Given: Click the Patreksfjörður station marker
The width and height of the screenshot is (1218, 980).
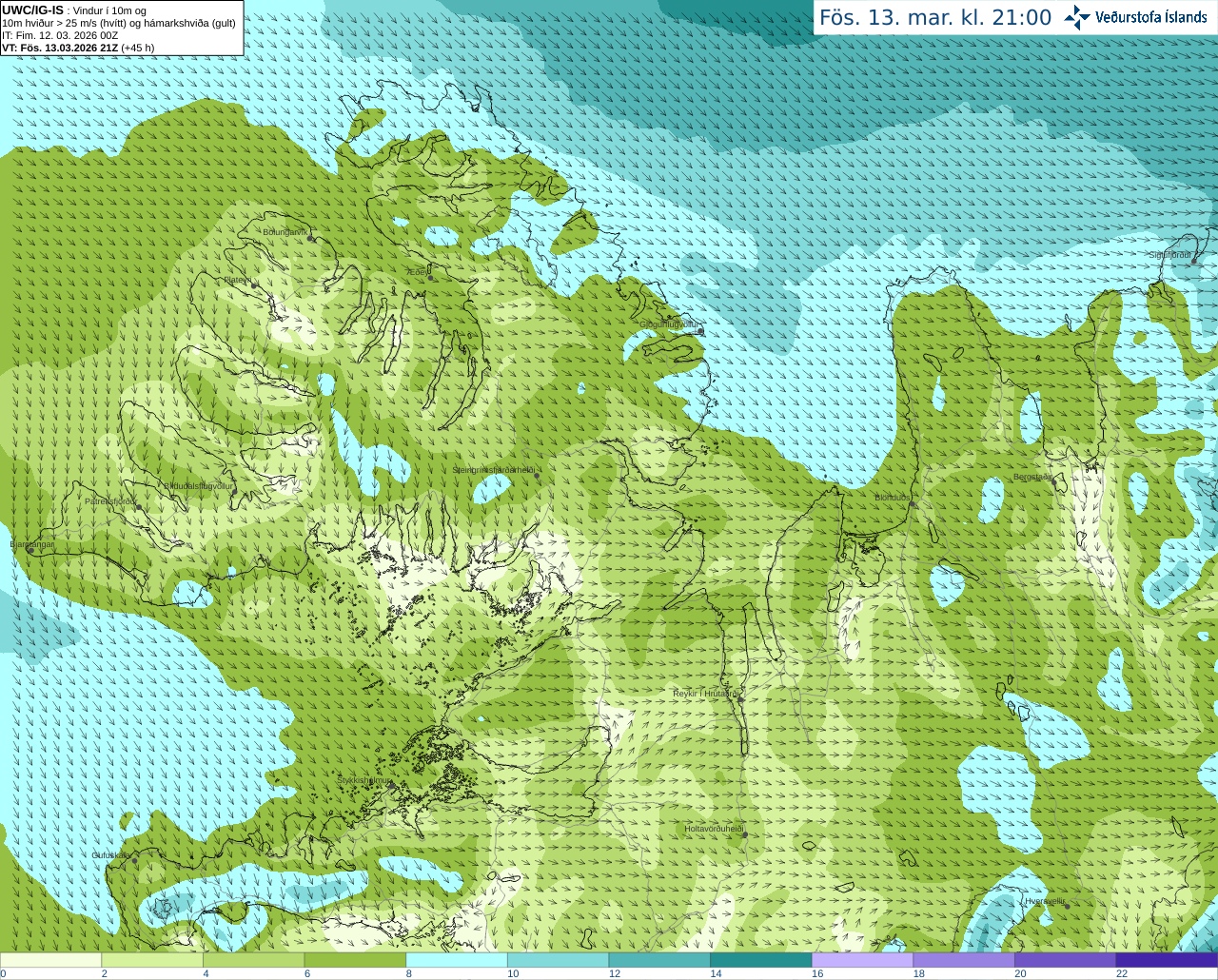Looking at the screenshot, I should [x=138, y=506].
